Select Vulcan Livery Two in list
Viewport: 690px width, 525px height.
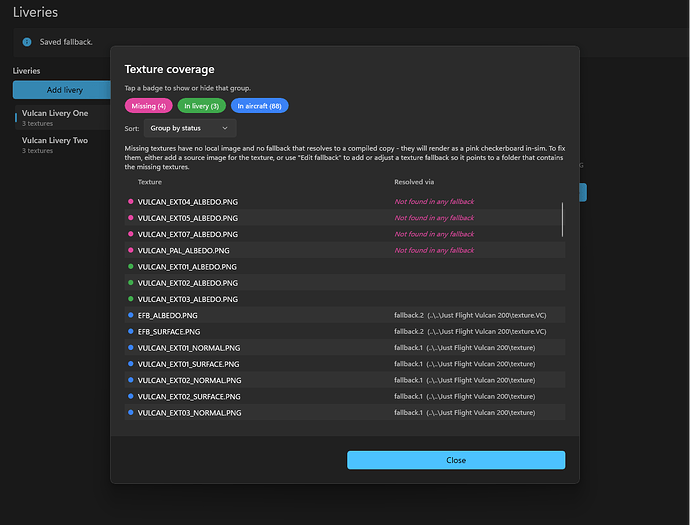[62, 145]
